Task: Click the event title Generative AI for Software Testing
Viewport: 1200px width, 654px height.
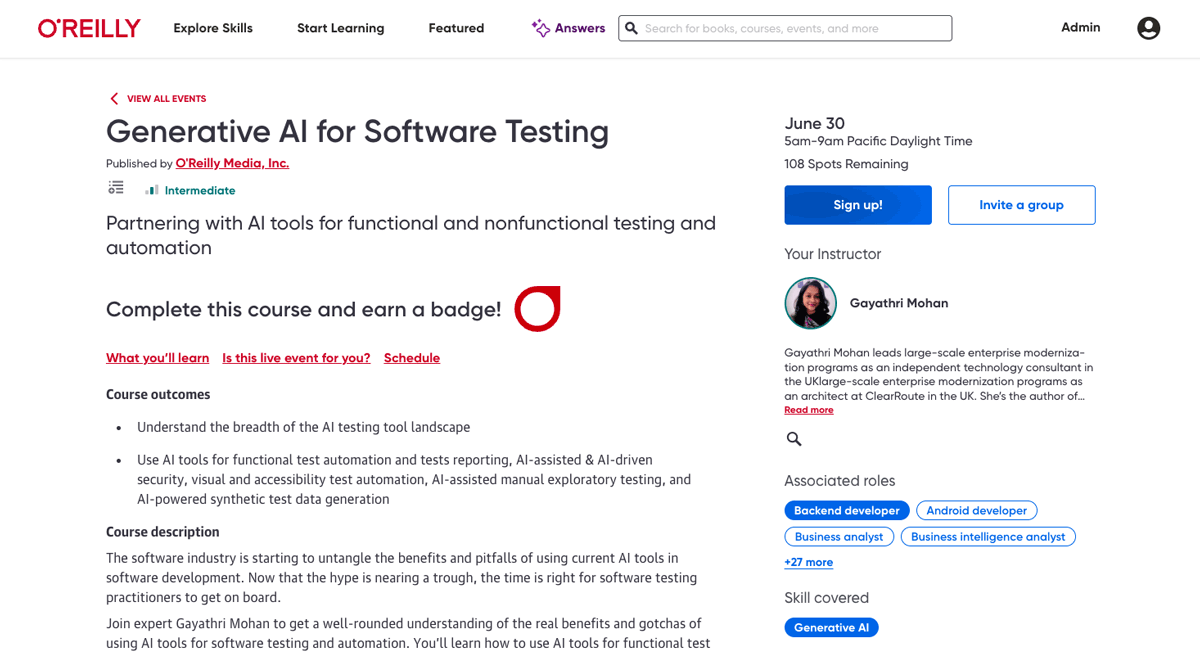Action: 357,131
